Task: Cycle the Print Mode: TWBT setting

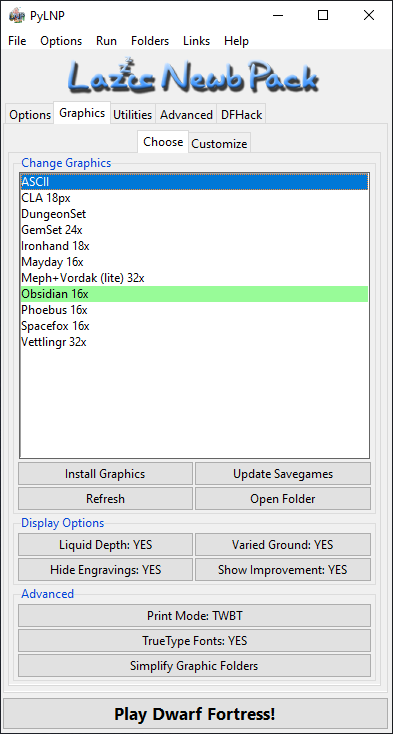Action: coord(194,616)
